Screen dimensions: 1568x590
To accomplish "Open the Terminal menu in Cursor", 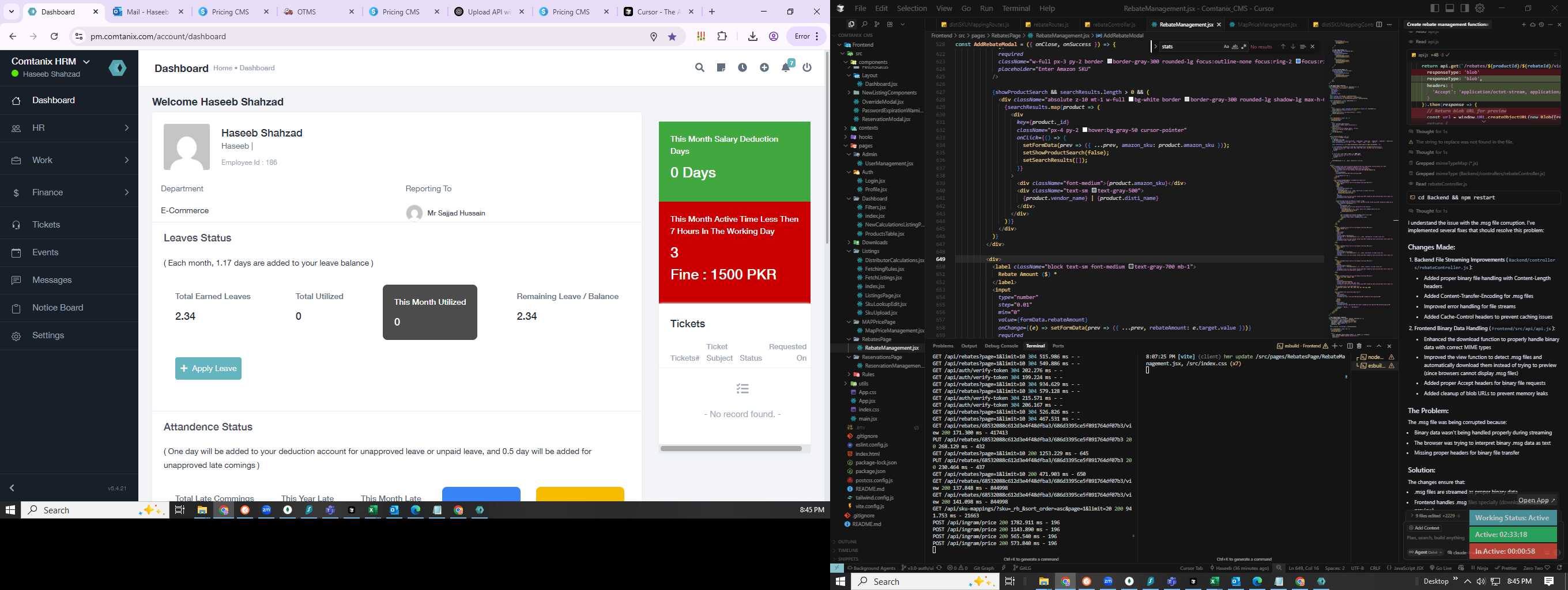I will [x=1016, y=9].
